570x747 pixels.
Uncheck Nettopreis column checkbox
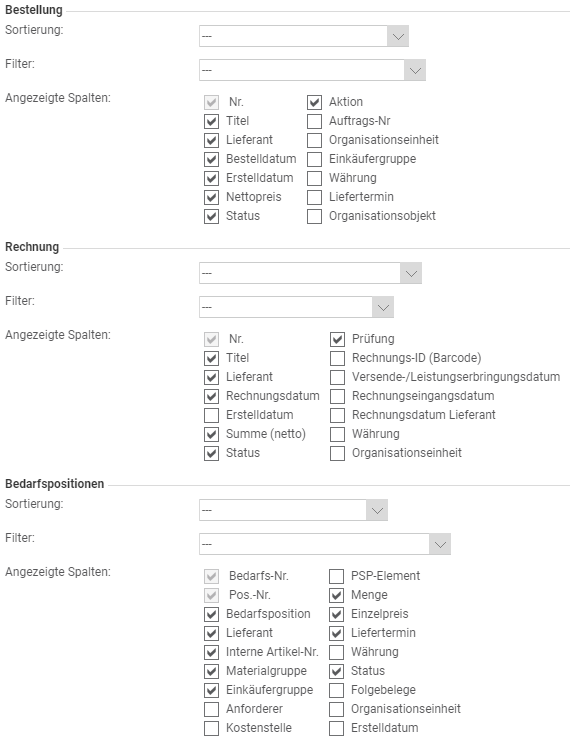click(x=211, y=197)
